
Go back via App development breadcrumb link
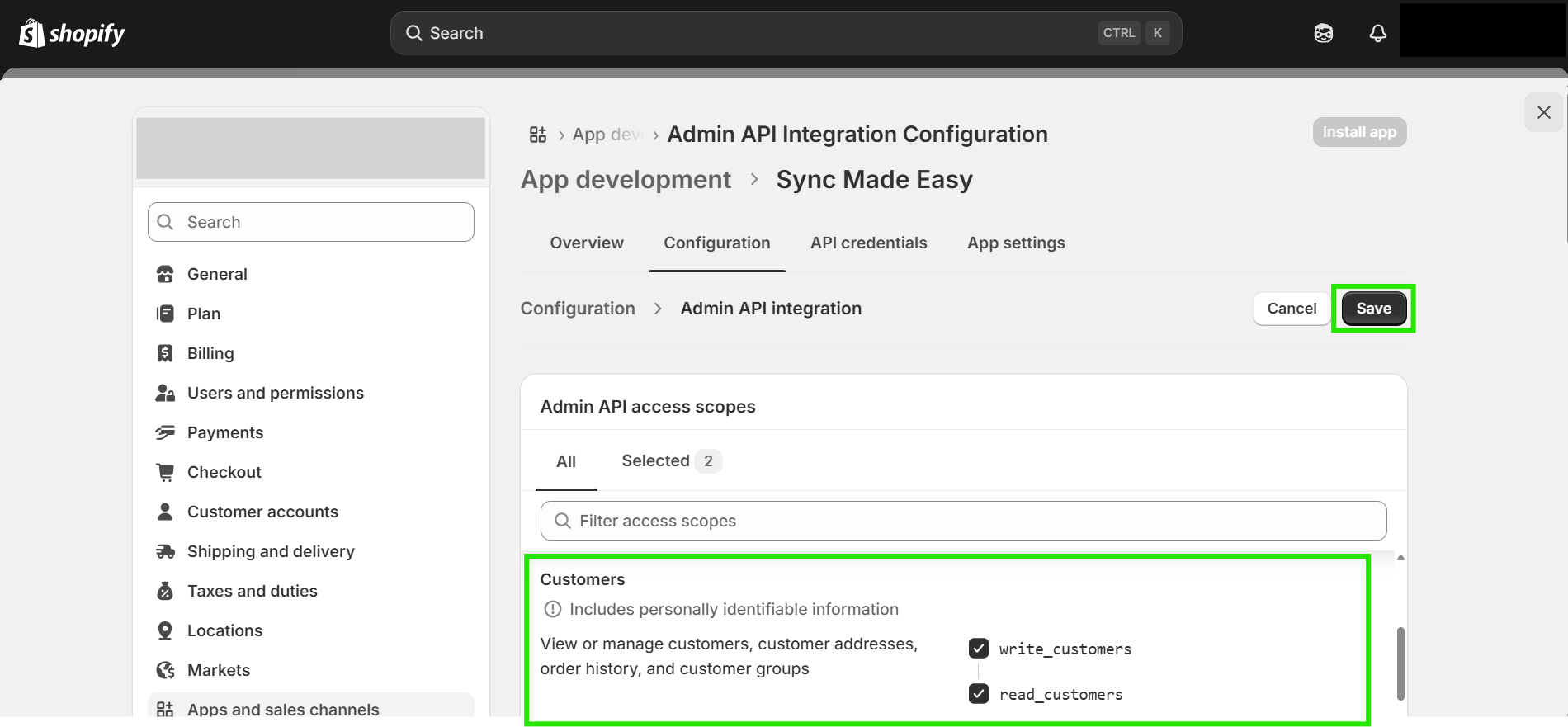pos(626,180)
